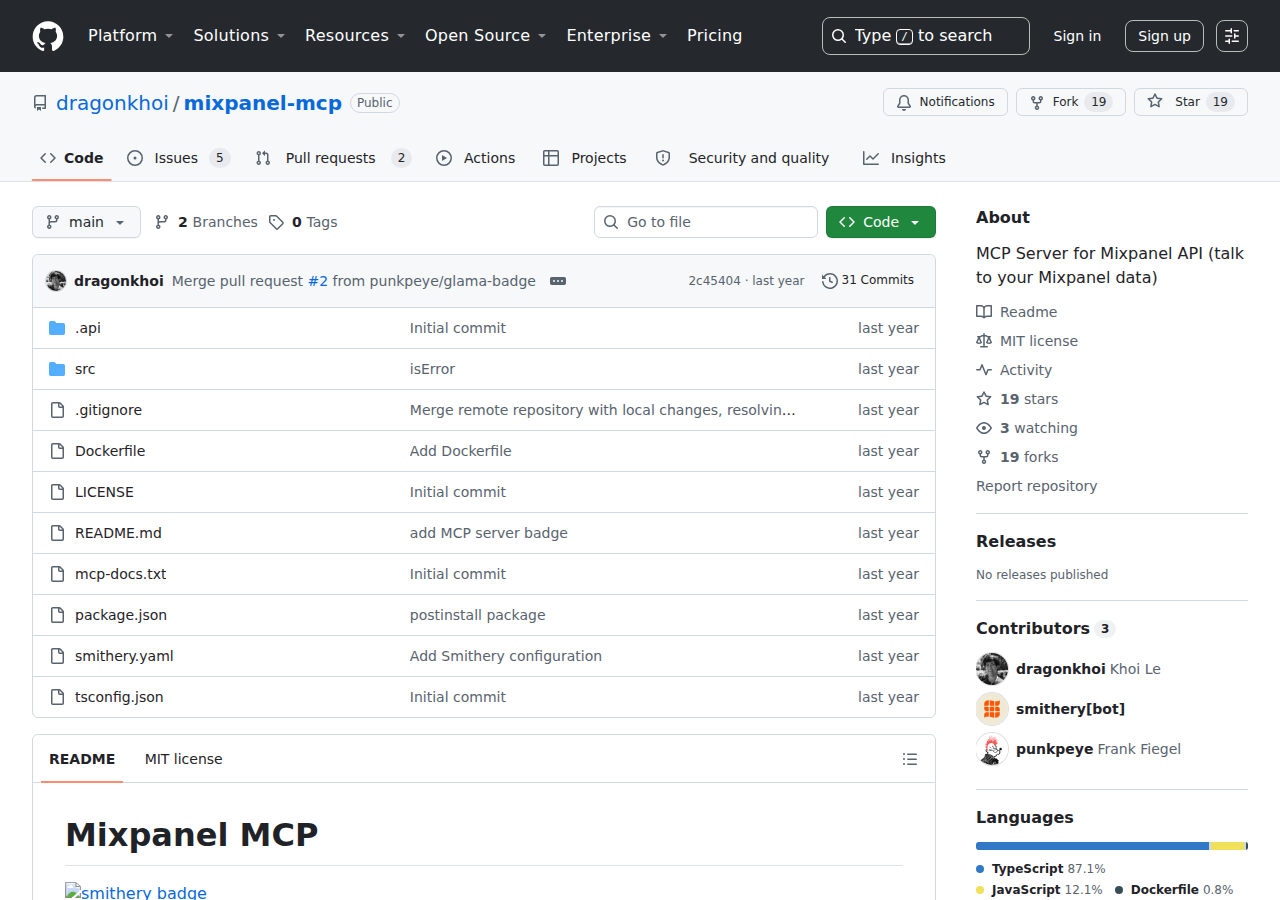This screenshot has width=1280, height=900.
Task: Click the punkpeye contributor avatar
Action: 992,749
